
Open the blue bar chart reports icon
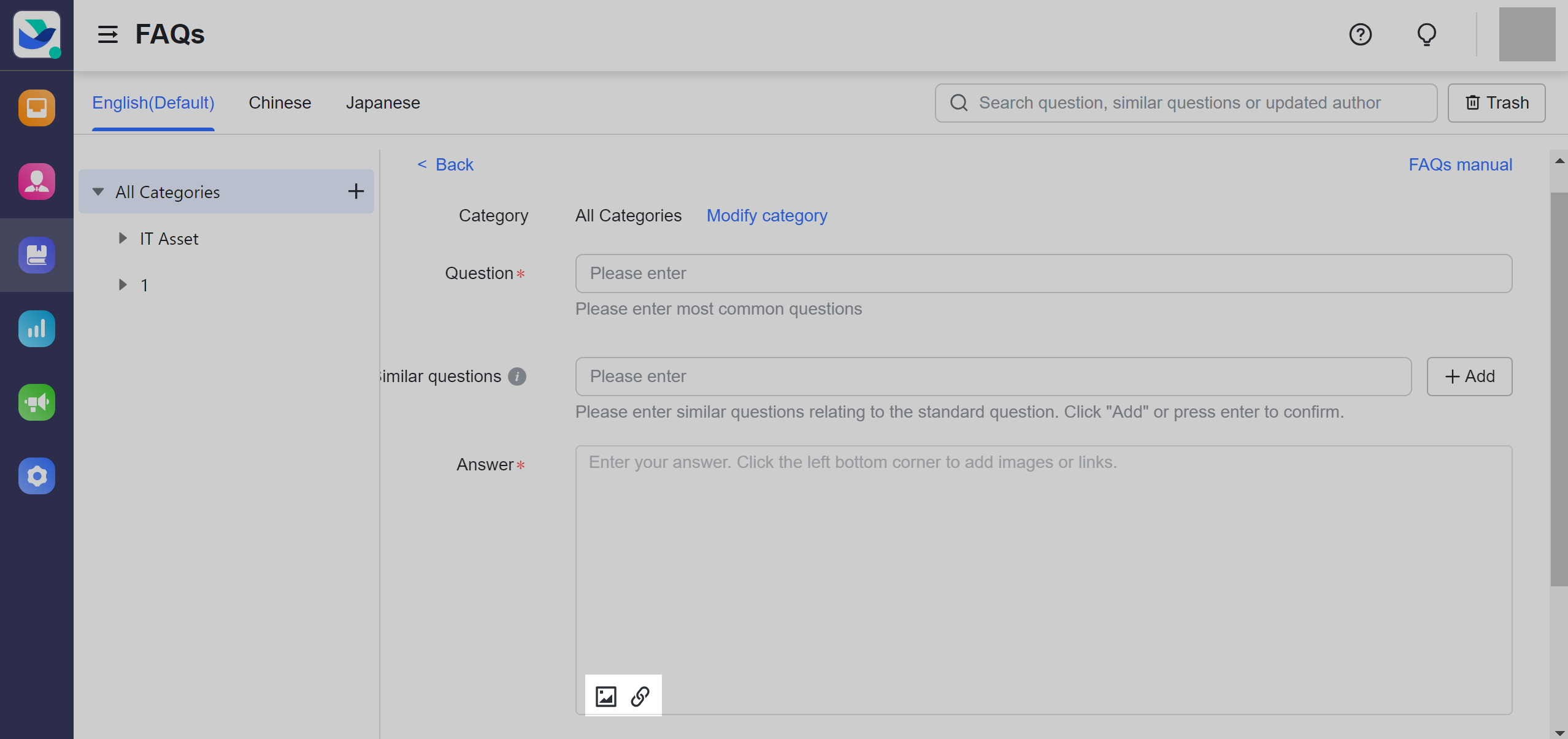37,329
